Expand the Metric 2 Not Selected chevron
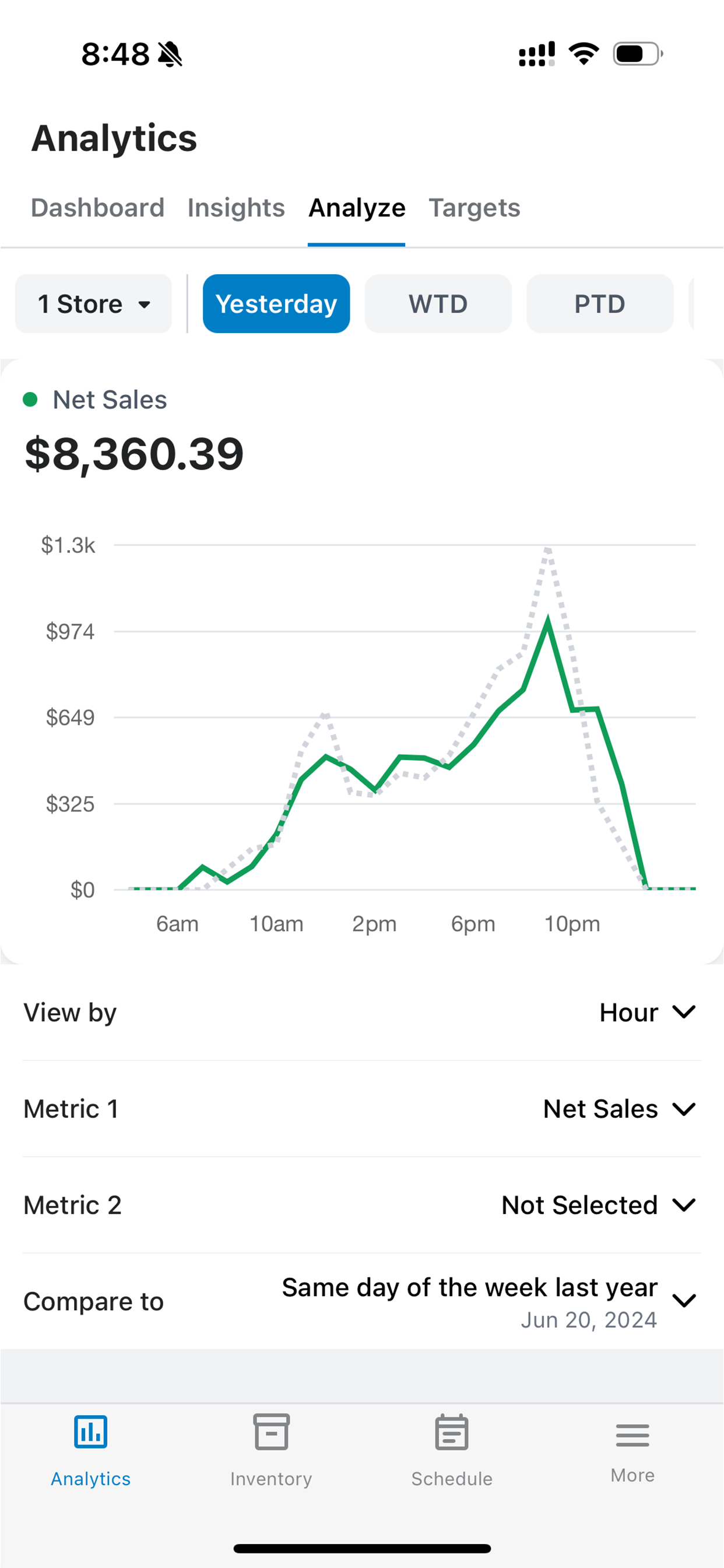Viewport: 724px width, 1568px height. (x=684, y=1205)
